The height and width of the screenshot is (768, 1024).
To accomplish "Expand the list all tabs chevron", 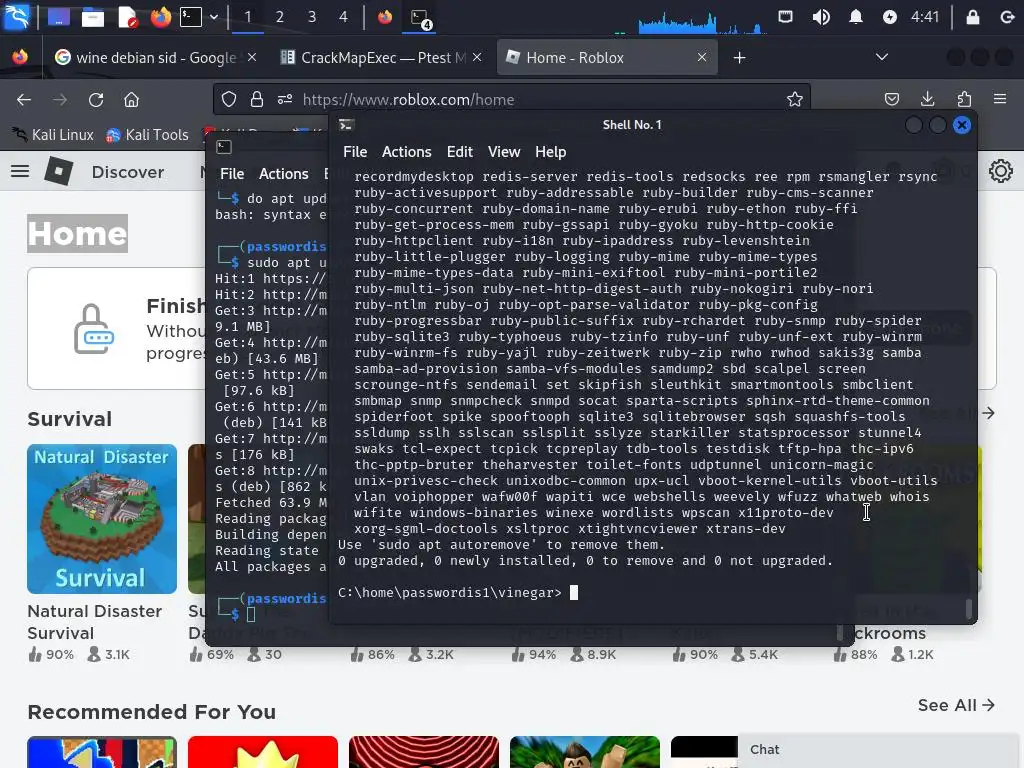I will 882,57.
